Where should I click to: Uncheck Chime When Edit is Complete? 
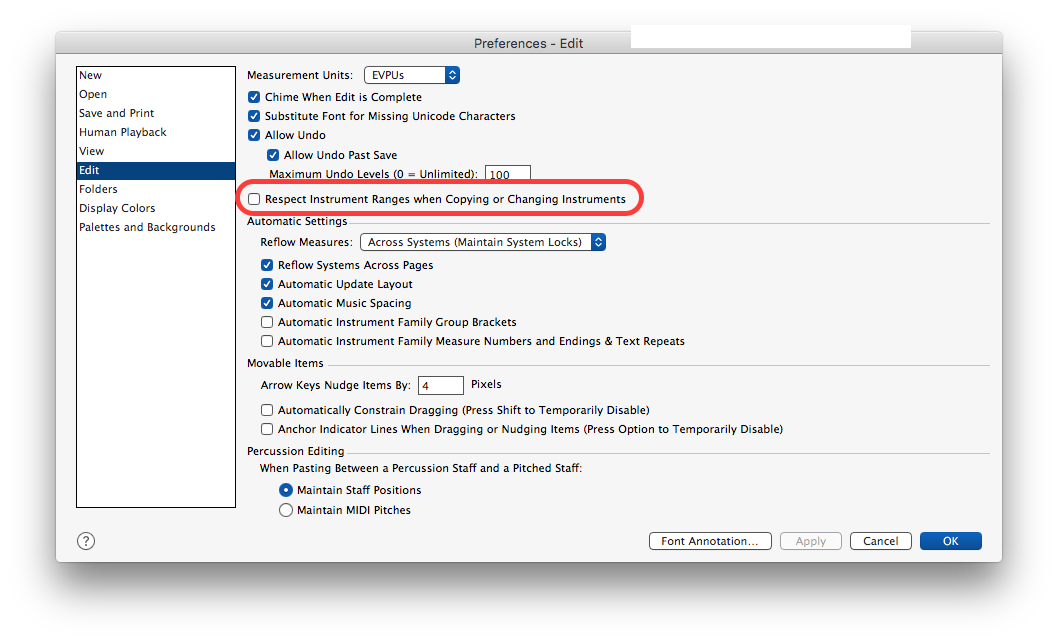coord(254,97)
